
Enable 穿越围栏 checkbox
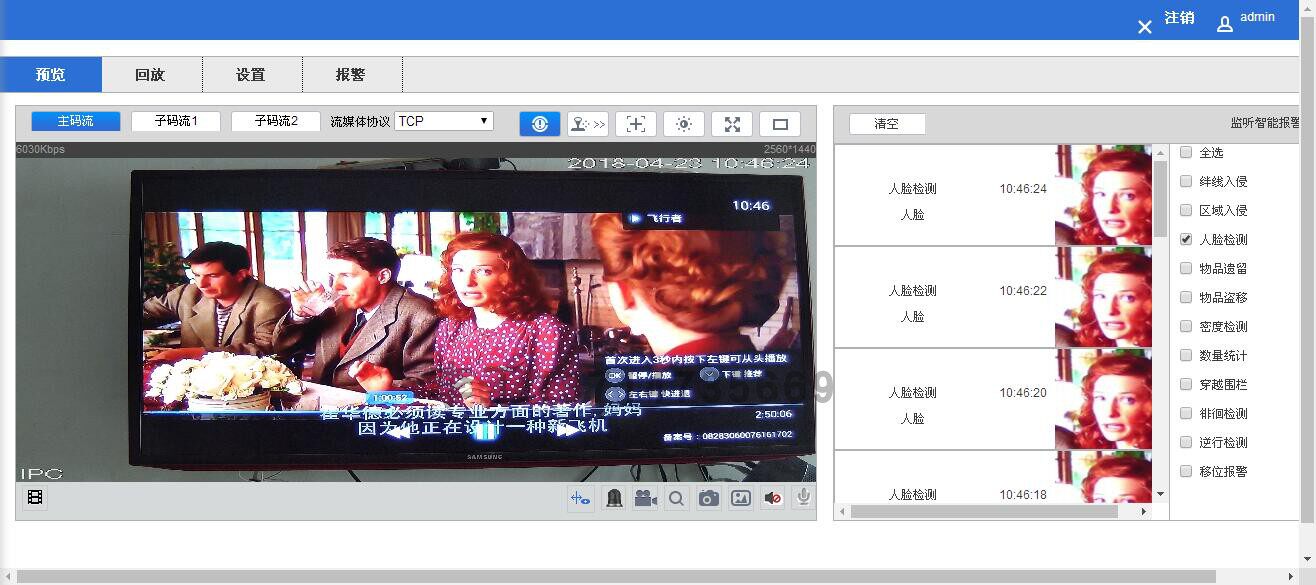(x=1186, y=385)
